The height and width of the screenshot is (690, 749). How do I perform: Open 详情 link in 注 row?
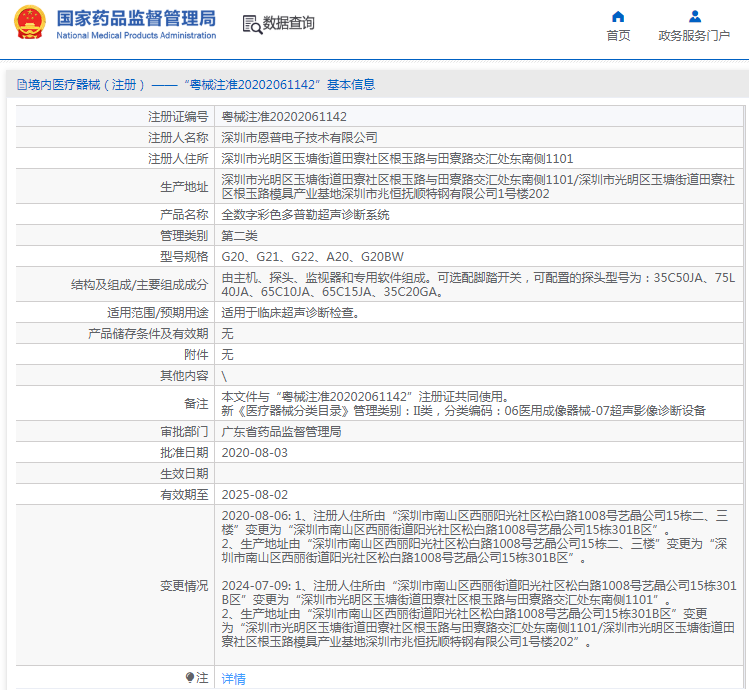click(x=234, y=678)
